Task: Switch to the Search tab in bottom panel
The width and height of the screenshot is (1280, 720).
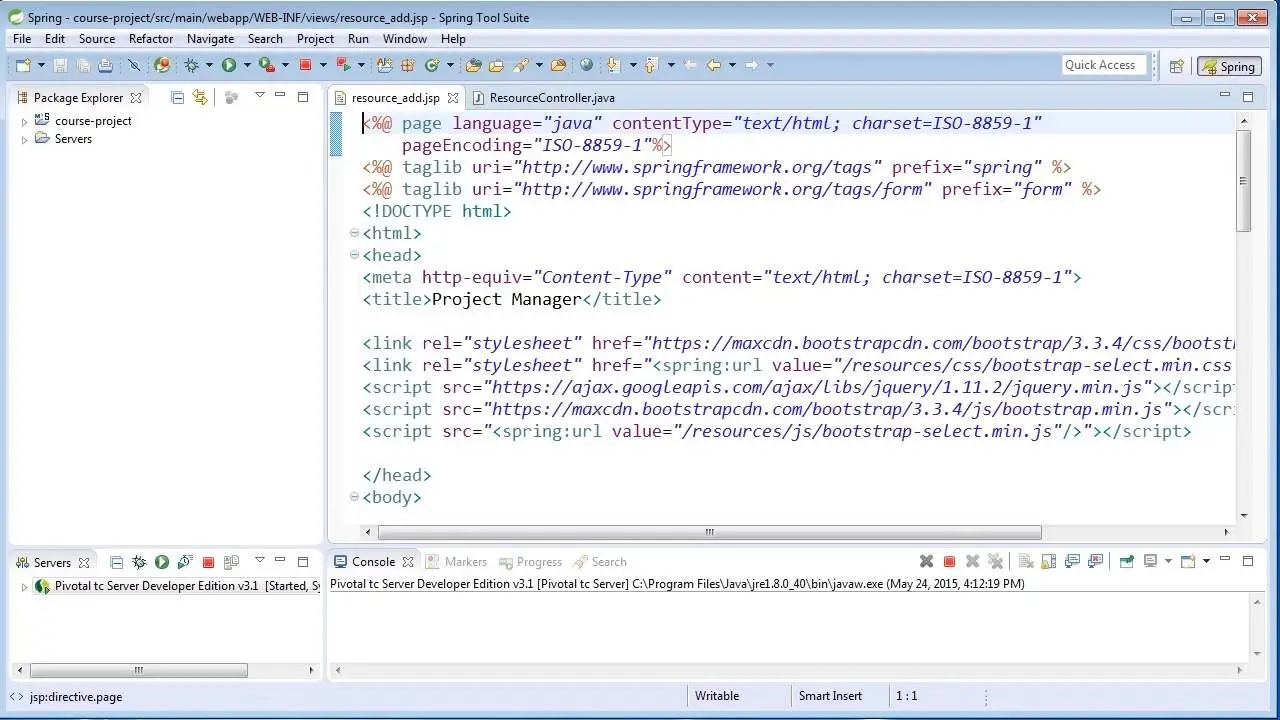Action: pos(599,562)
